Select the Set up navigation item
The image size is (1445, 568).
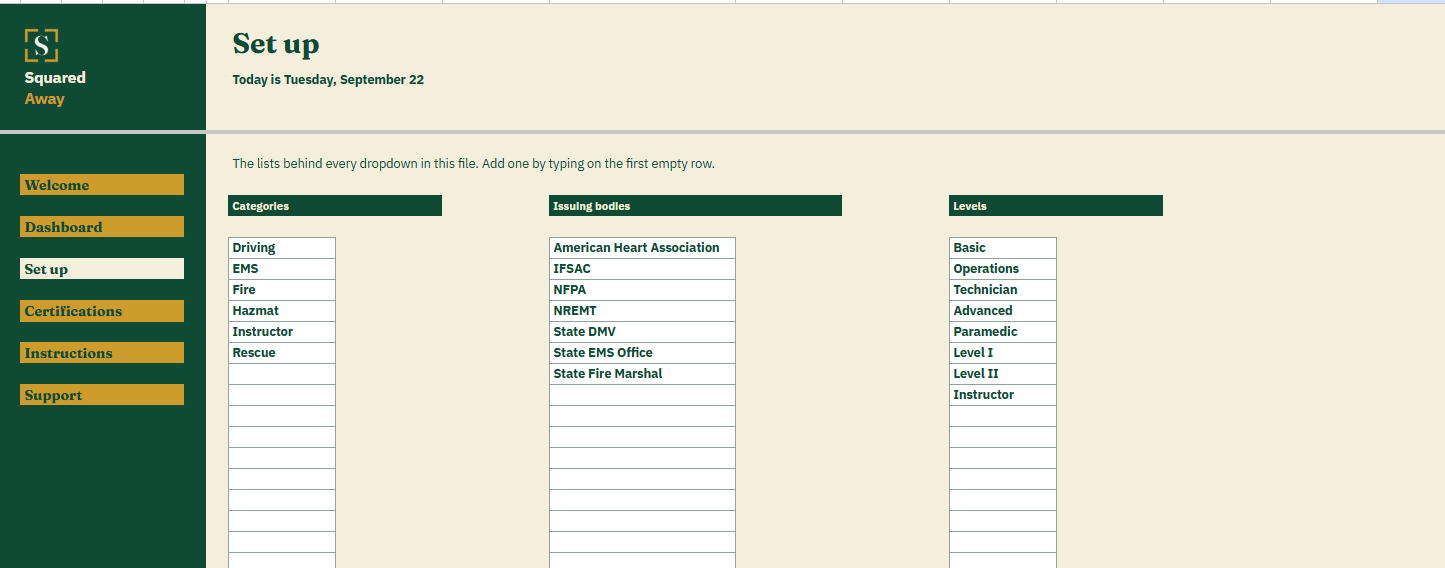point(102,269)
